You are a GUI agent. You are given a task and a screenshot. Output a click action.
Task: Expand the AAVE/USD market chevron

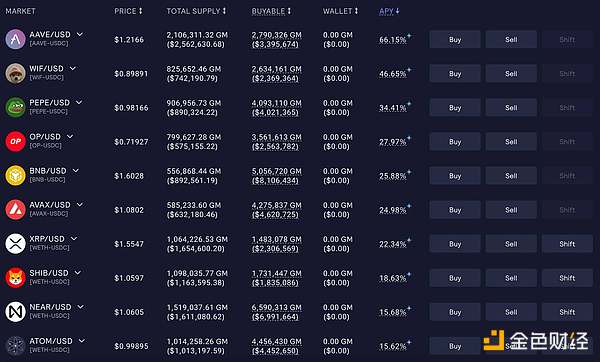pos(80,34)
